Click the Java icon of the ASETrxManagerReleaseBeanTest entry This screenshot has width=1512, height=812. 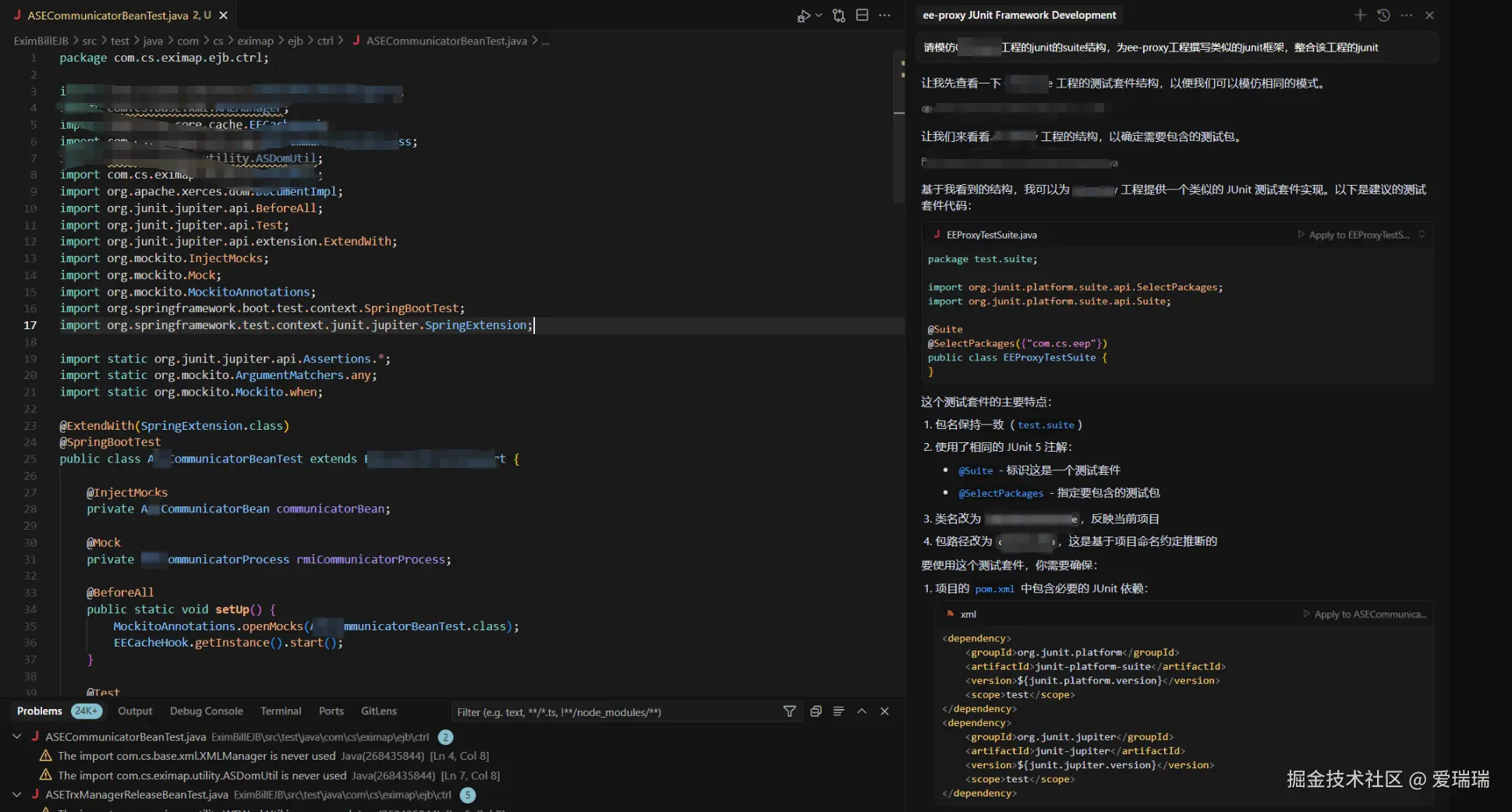tap(35, 795)
